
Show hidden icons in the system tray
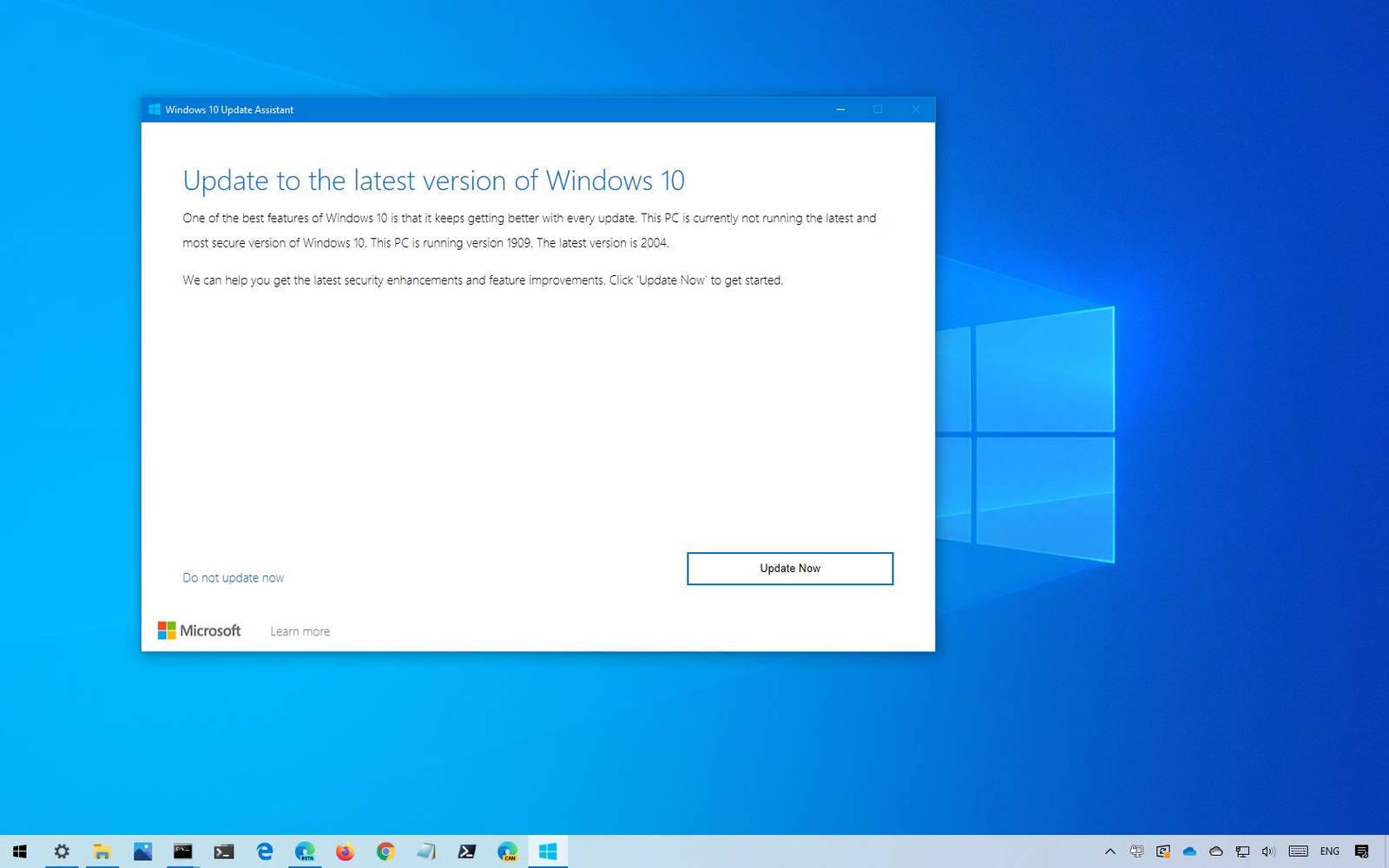(1110, 852)
